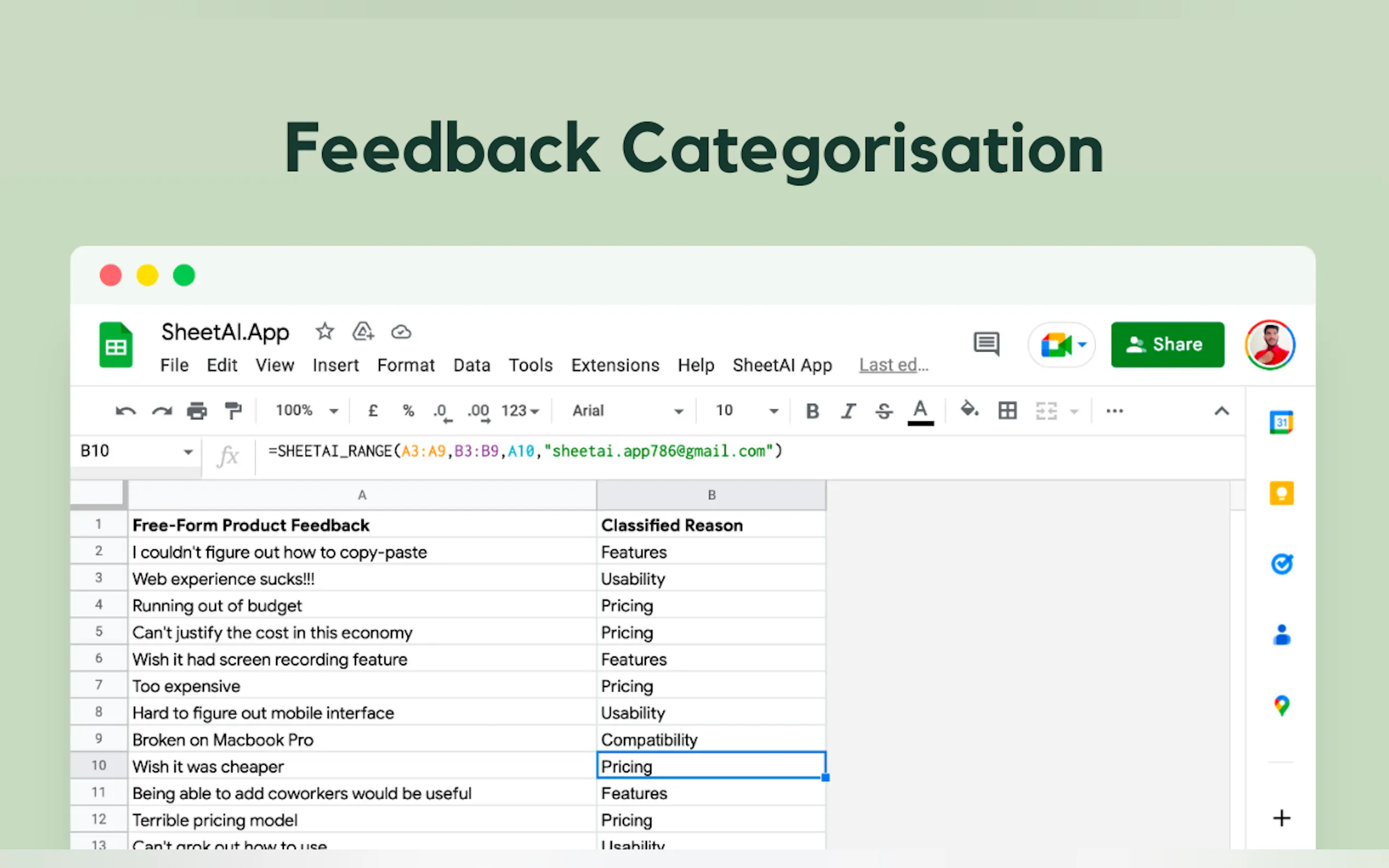Toggle italic formatting

pyautogui.click(x=848, y=411)
